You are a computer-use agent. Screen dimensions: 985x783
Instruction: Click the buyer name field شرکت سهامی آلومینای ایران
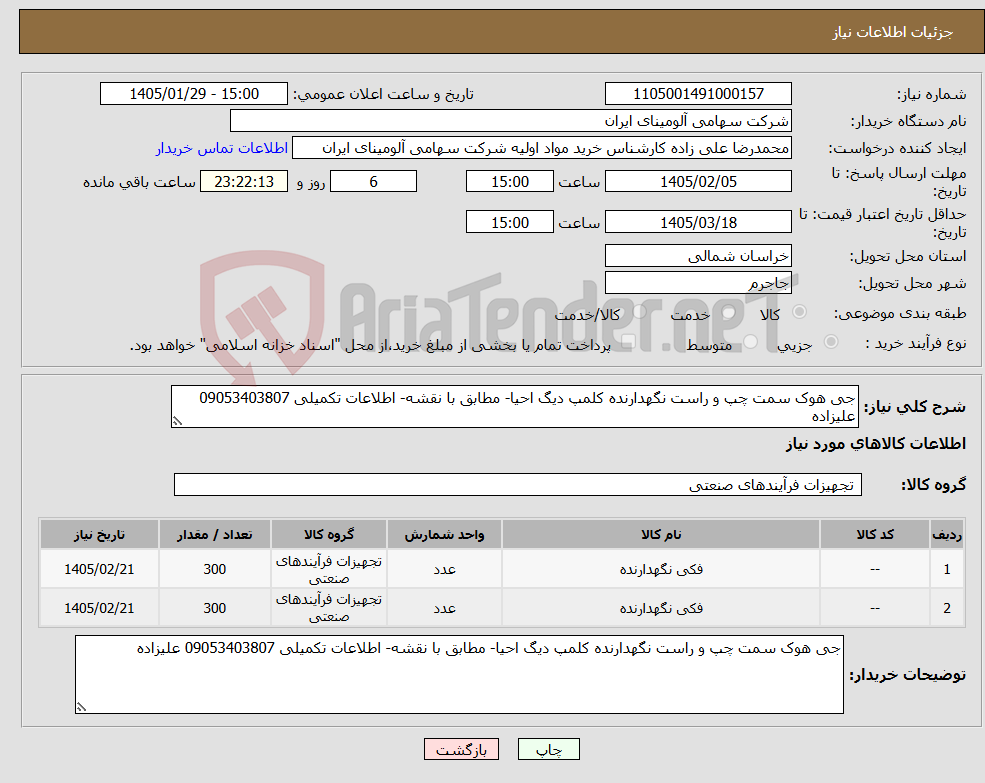click(511, 121)
